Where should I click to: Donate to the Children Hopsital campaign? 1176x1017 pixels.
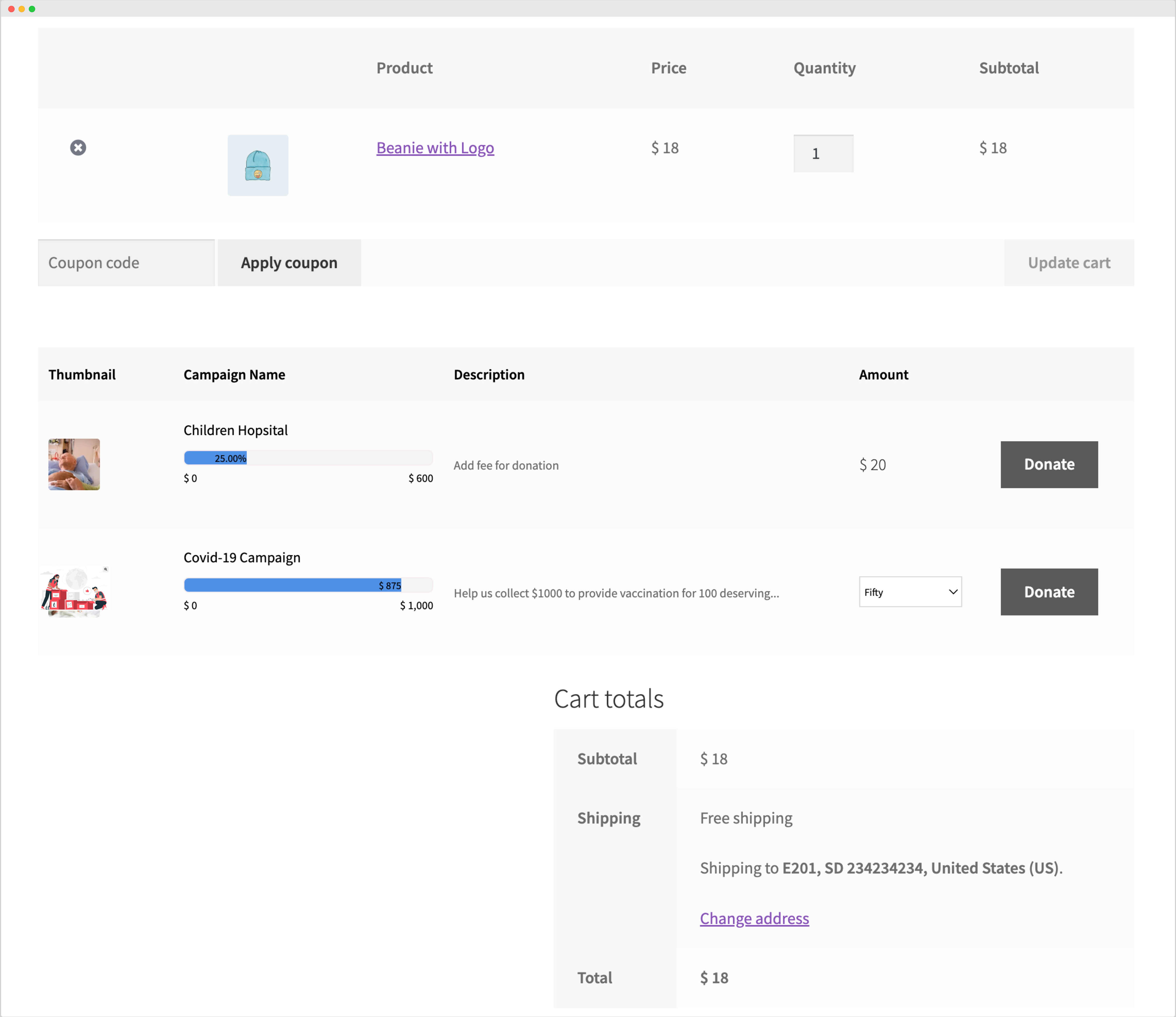[1049, 464]
